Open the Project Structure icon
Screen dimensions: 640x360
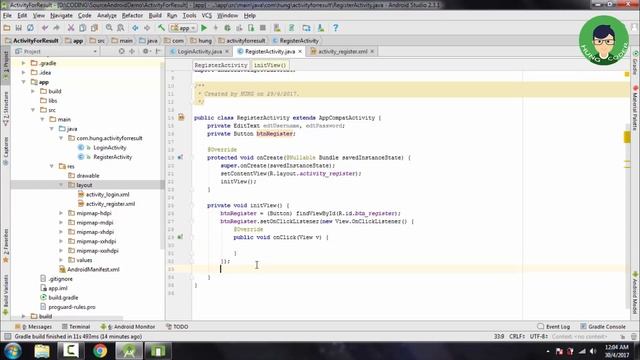point(306,28)
